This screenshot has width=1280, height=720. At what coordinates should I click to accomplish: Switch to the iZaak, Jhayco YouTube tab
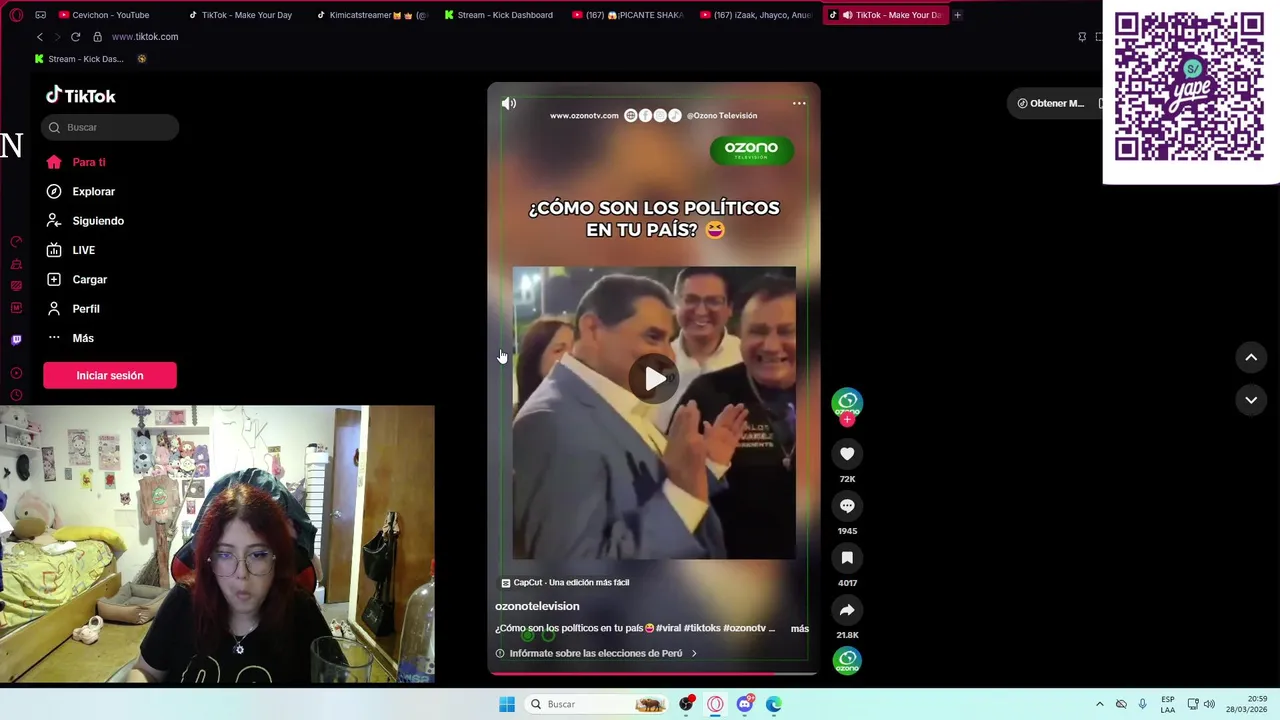[756, 15]
